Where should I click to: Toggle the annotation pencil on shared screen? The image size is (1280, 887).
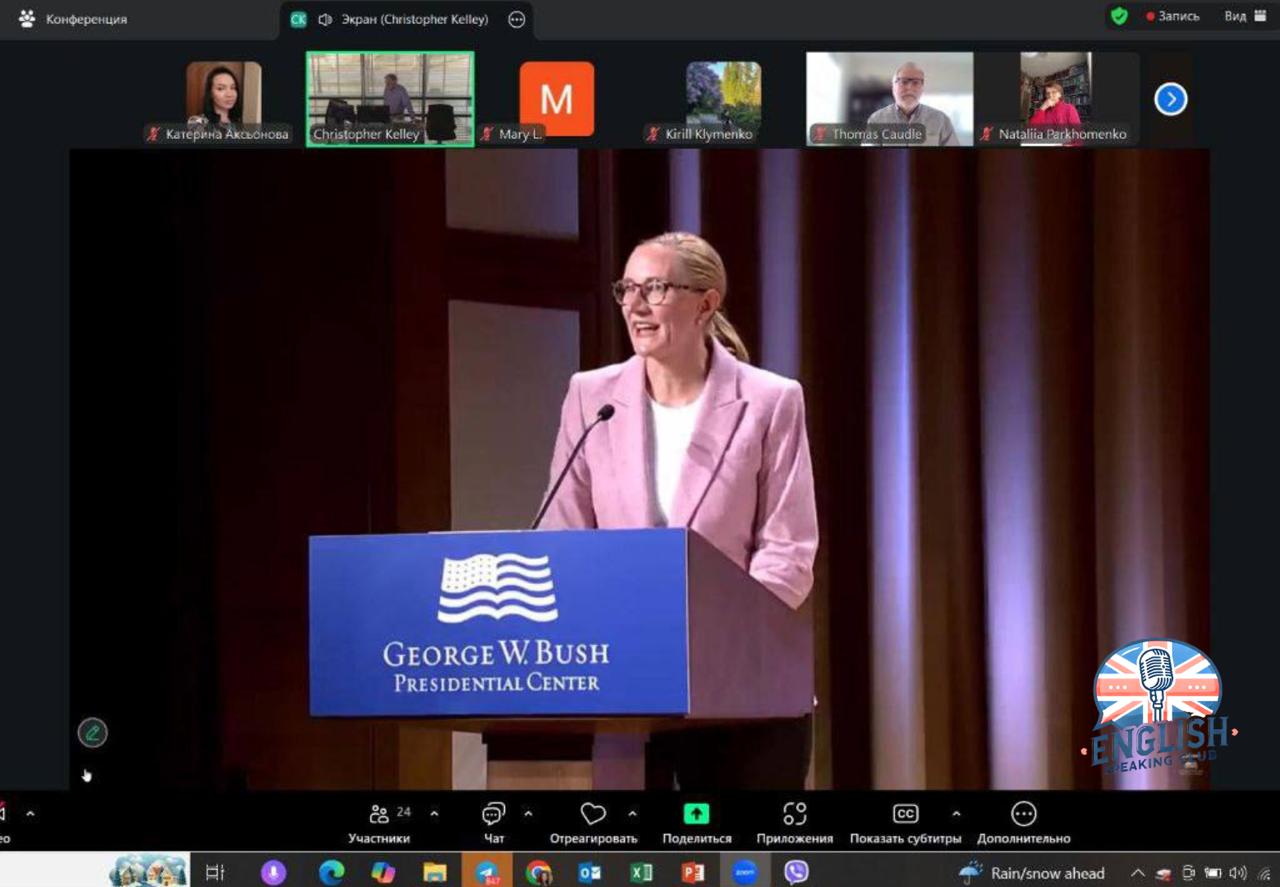coord(92,733)
